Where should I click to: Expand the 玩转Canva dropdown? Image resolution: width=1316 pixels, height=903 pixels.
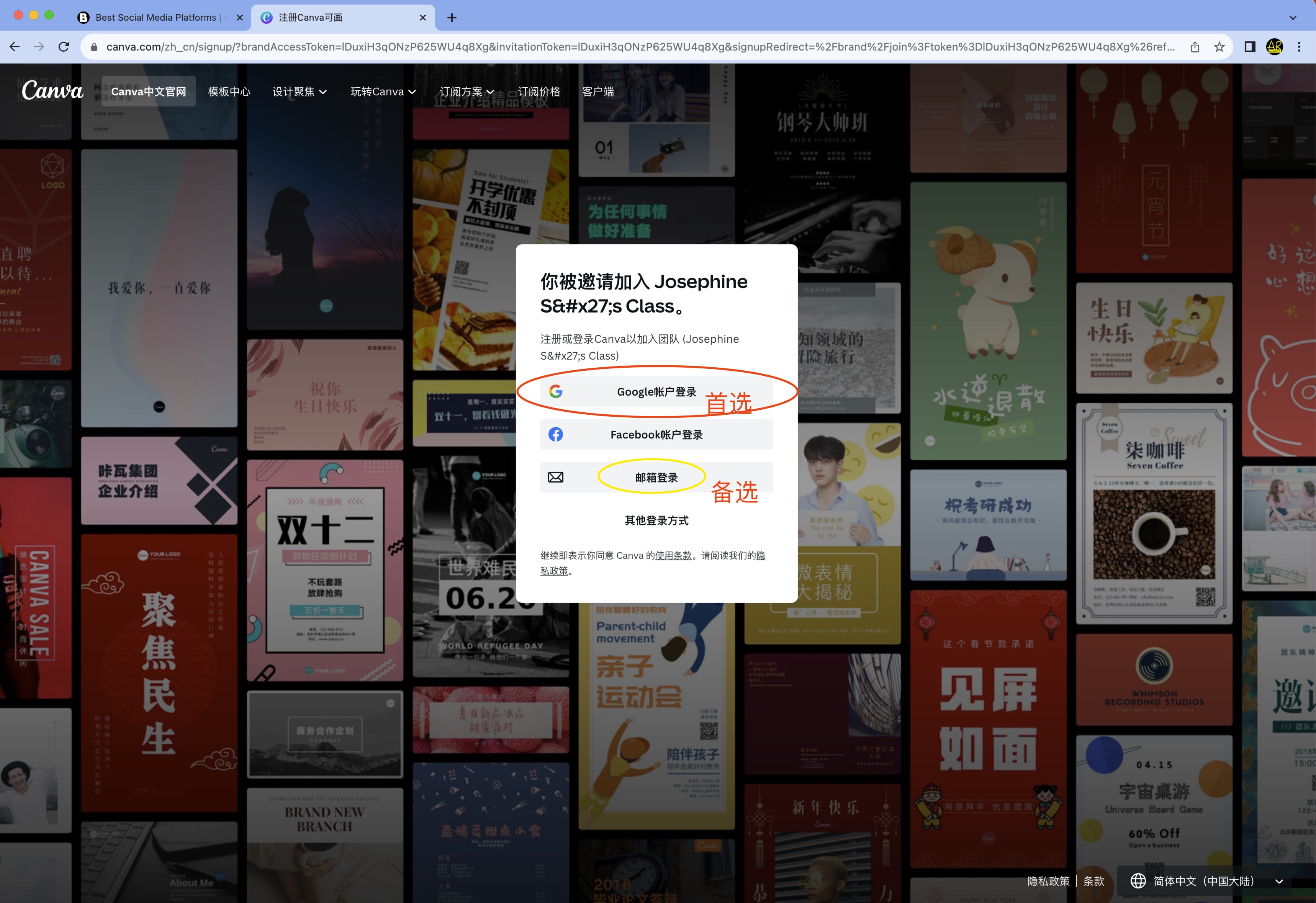383,91
